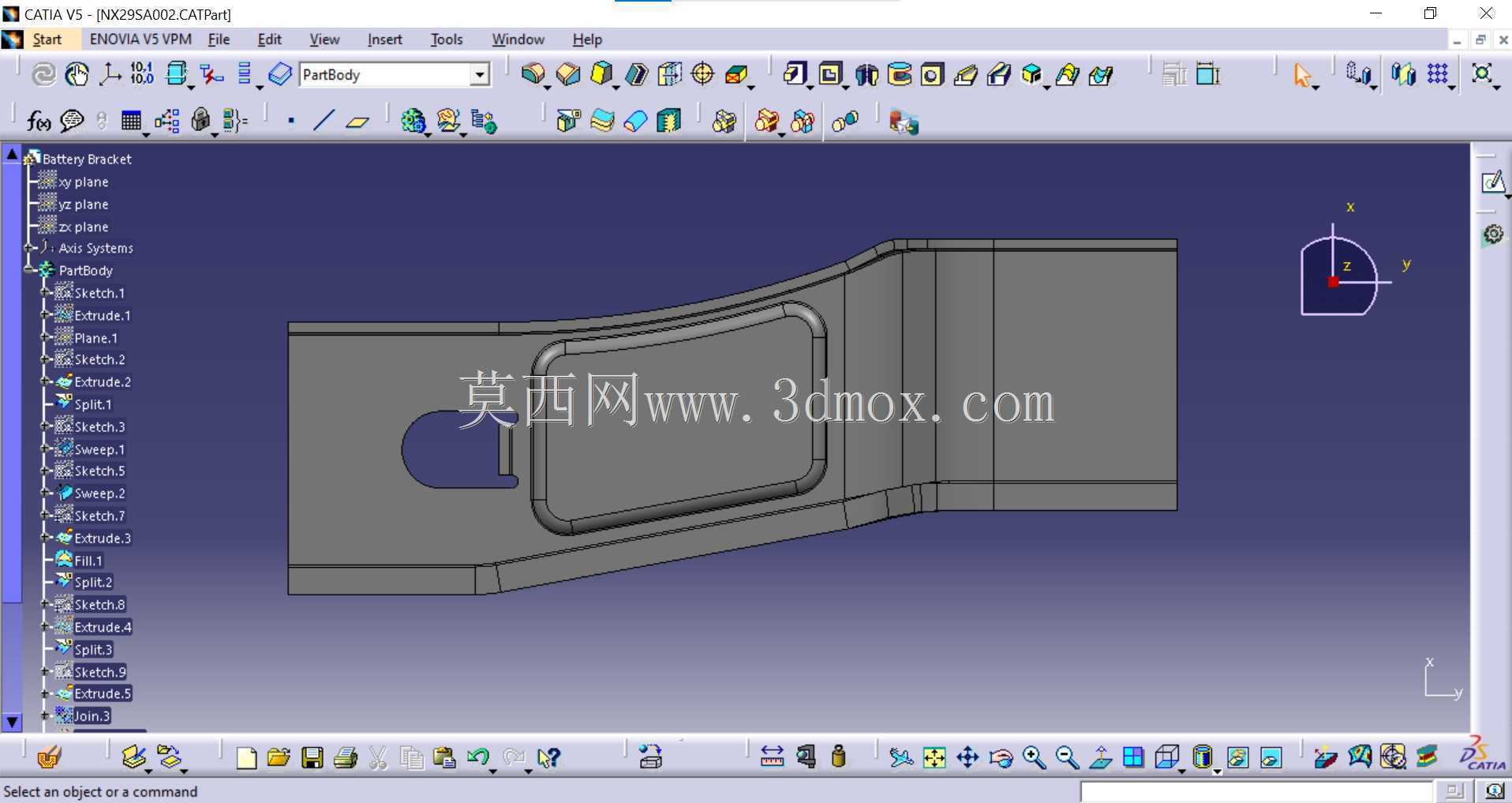Open the PartBody combo box dropdown
This screenshot has height=803, width=1512.
click(x=480, y=75)
